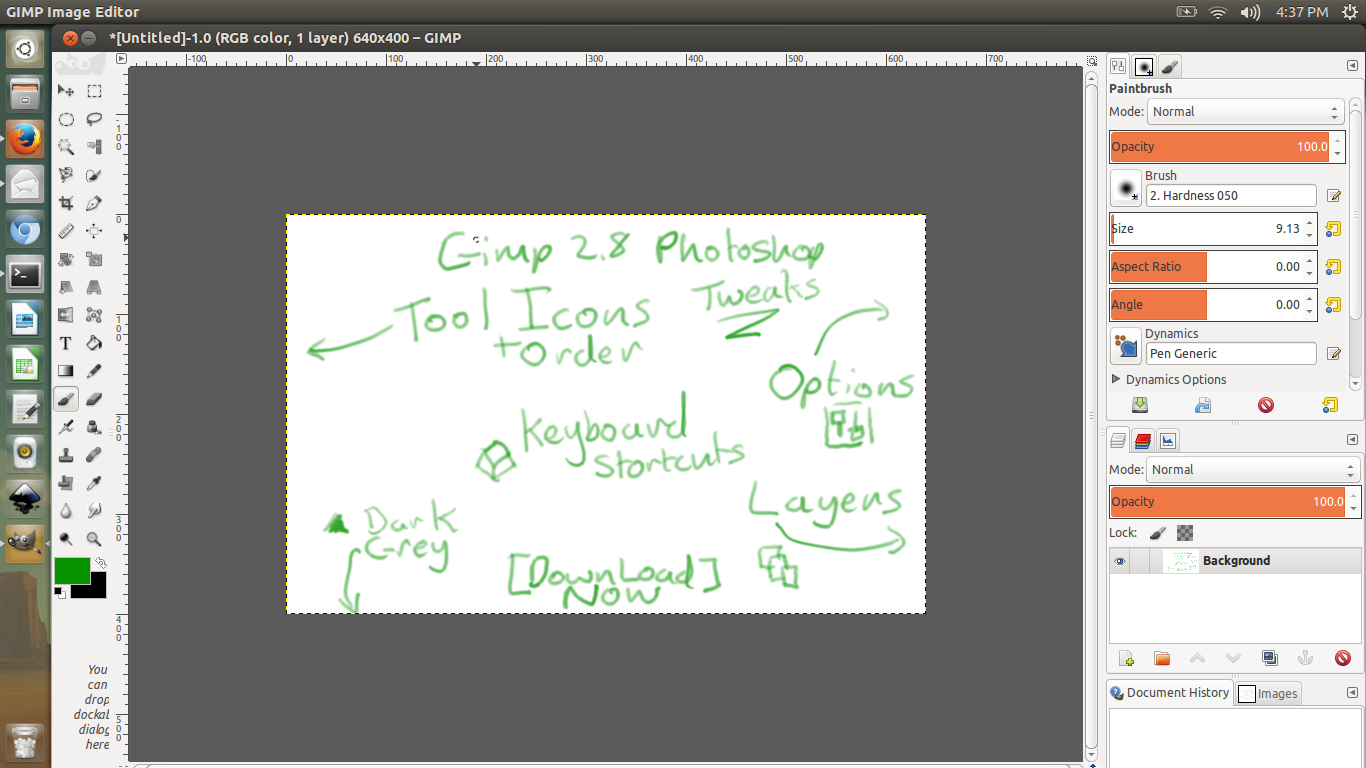Edit the brush with pencil icon
Image resolution: width=1366 pixels, height=768 pixels.
pos(1333,196)
